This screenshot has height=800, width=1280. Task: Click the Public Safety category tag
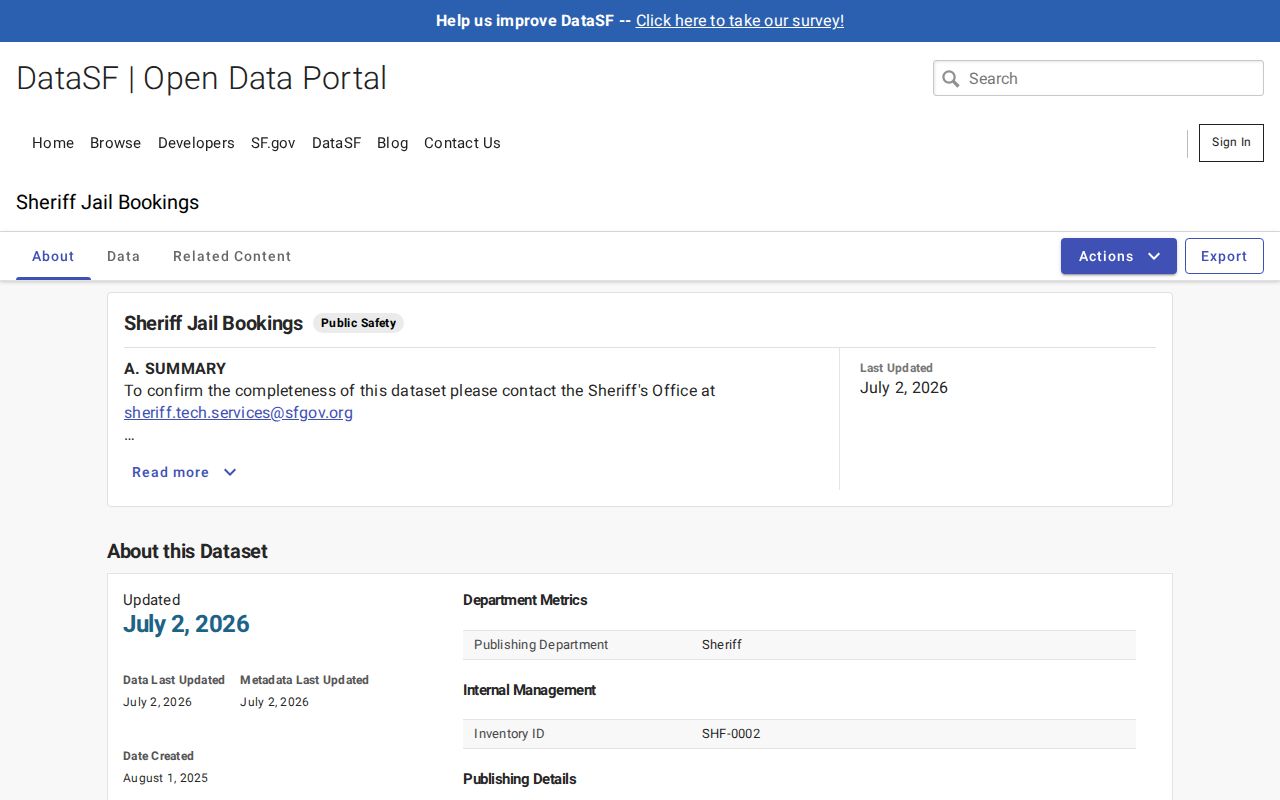coord(358,323)
